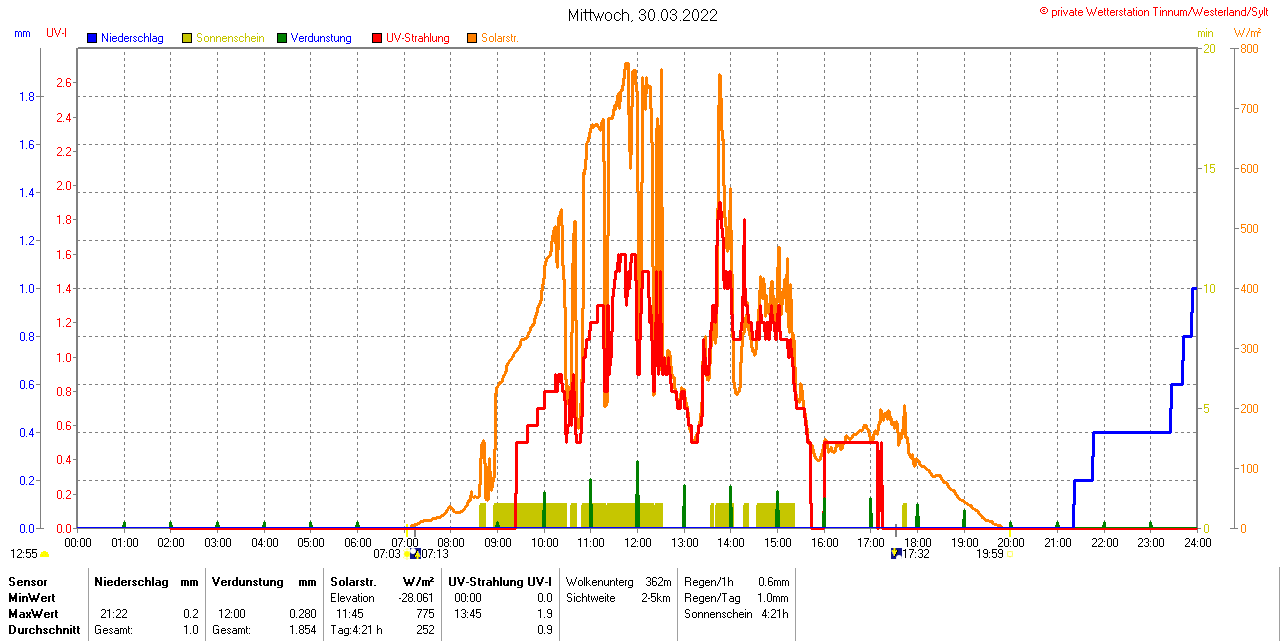Click the red UV-I axis unit label
This screenshot has width=1280, height=641.
tap(57, 33)
